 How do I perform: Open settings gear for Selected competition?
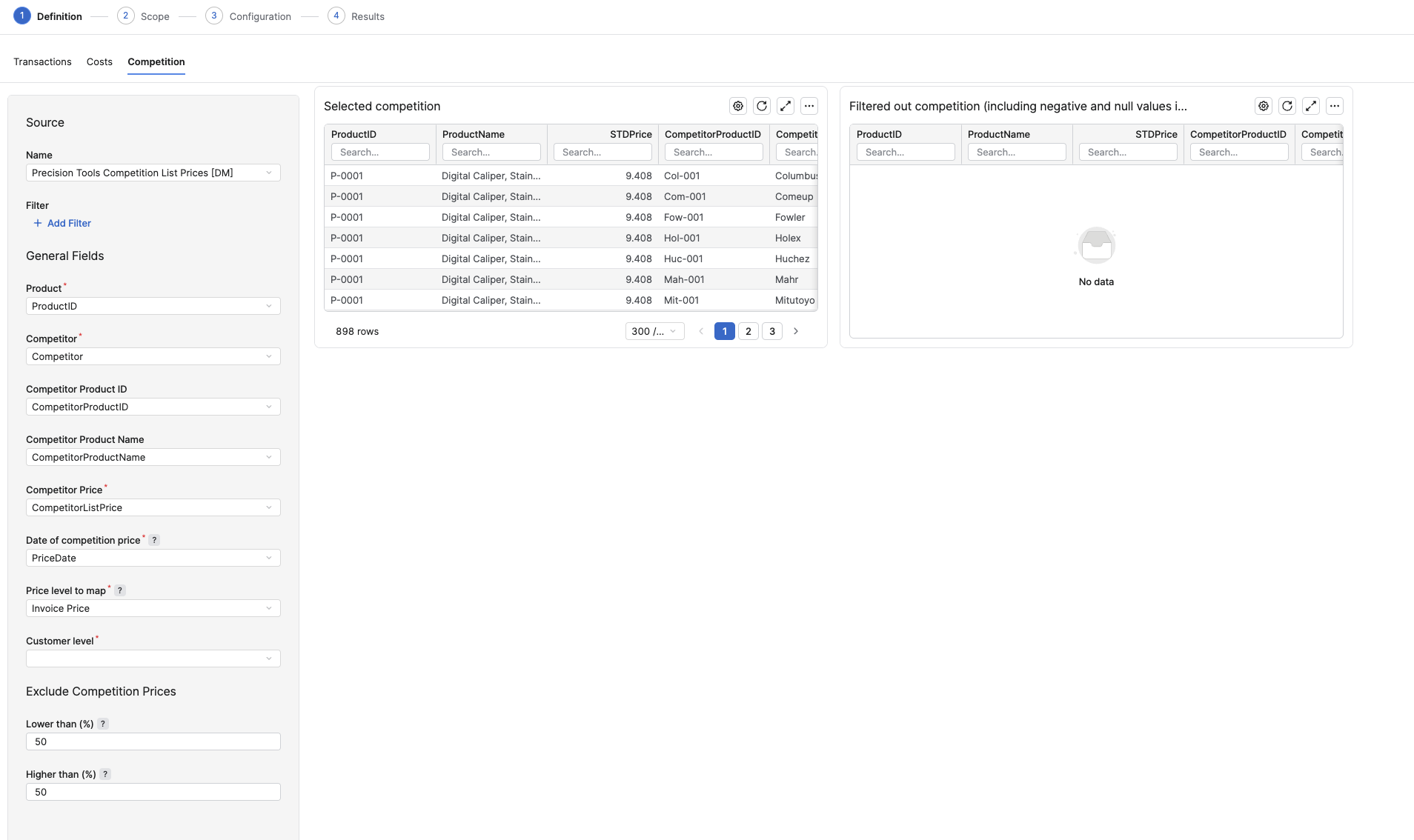(x=738, y=106)
